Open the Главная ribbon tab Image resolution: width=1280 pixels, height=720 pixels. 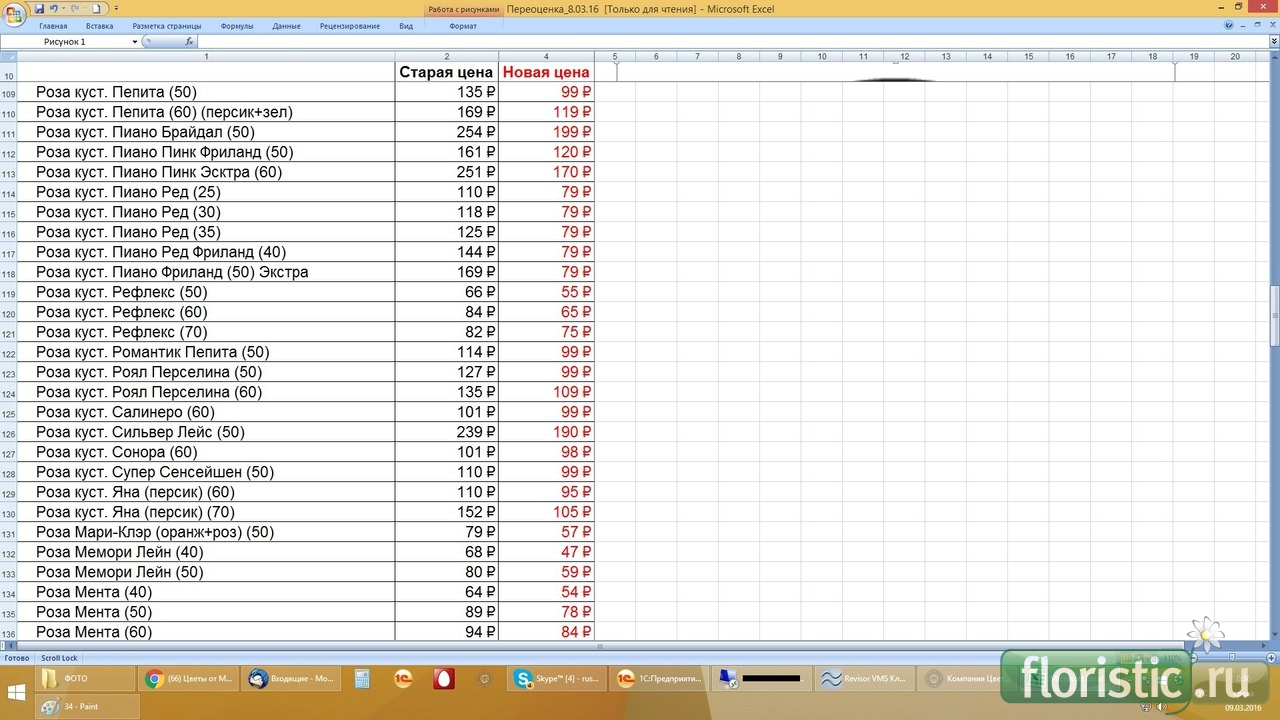53,26
